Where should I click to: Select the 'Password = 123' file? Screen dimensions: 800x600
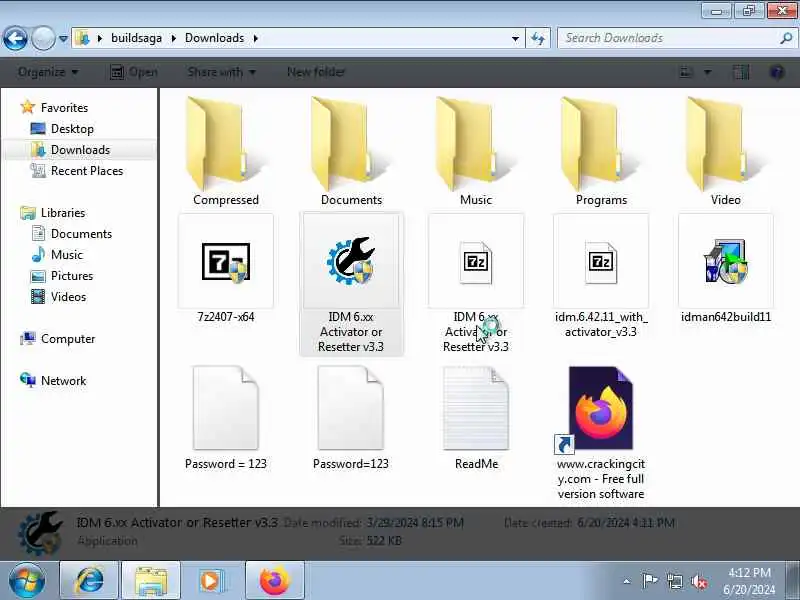(226, 418)
